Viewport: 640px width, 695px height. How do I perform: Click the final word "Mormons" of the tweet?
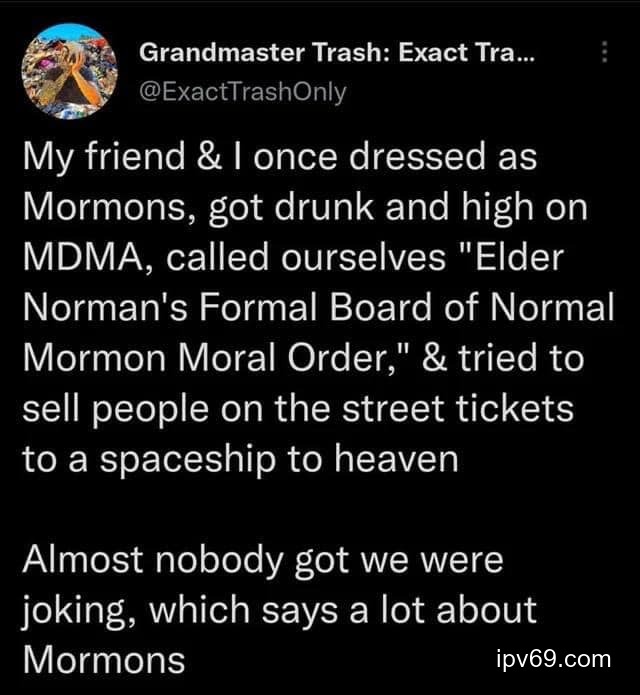[x=103, y=660]
